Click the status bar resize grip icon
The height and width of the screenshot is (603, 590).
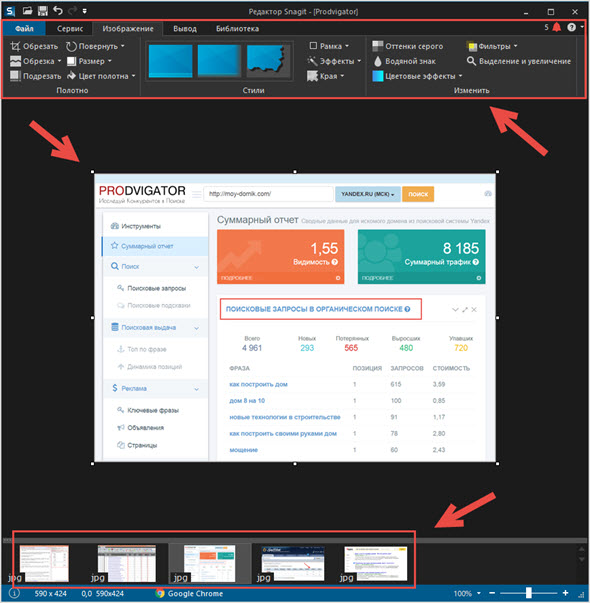click(581, 595)
